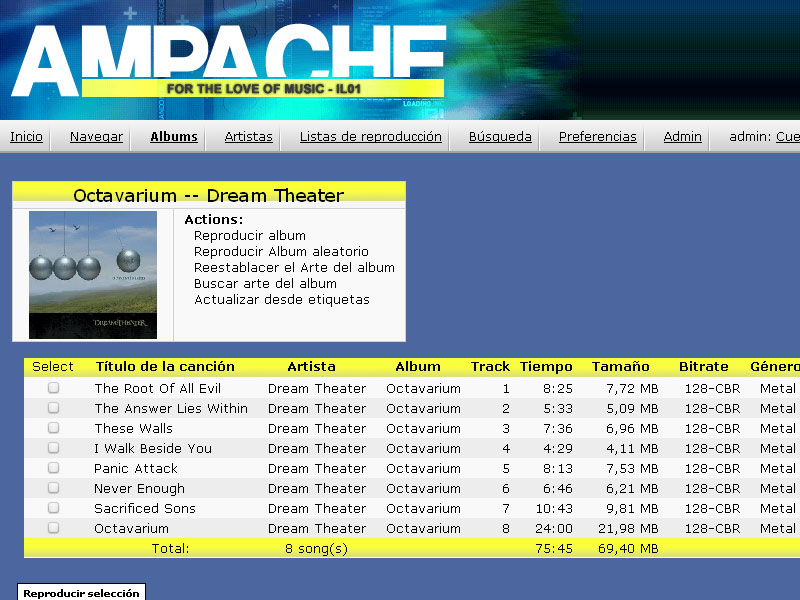Click Reproducir album action

(x=250, y=236)
